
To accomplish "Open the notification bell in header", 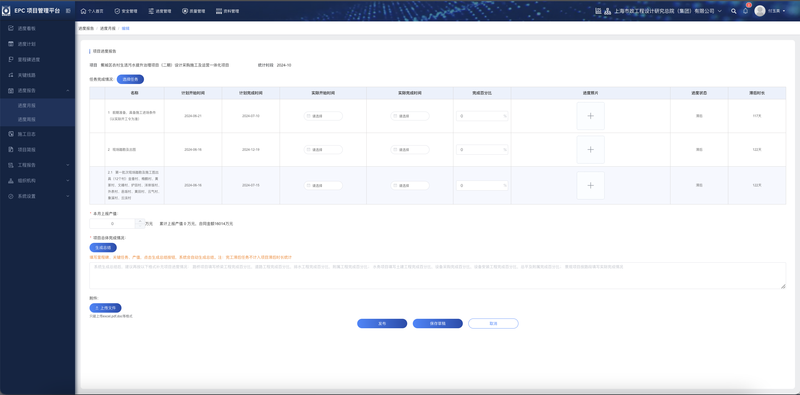I will [x=745, y=11].
